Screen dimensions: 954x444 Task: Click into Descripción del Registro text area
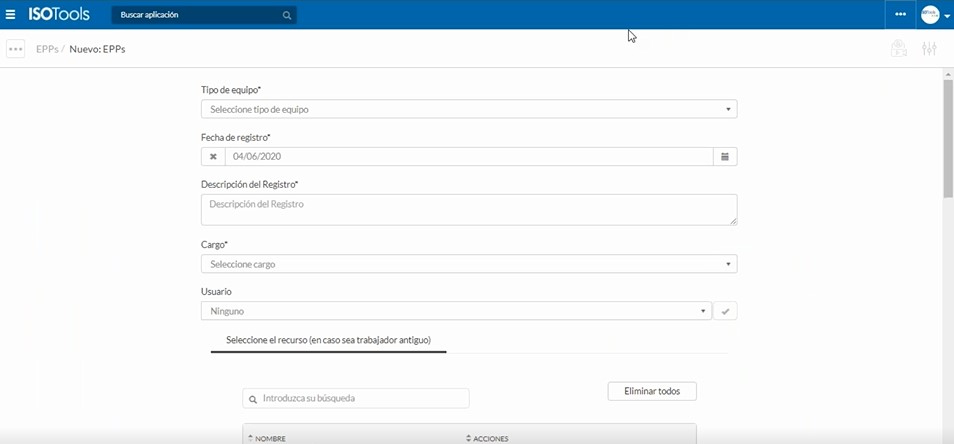(468, 209)
